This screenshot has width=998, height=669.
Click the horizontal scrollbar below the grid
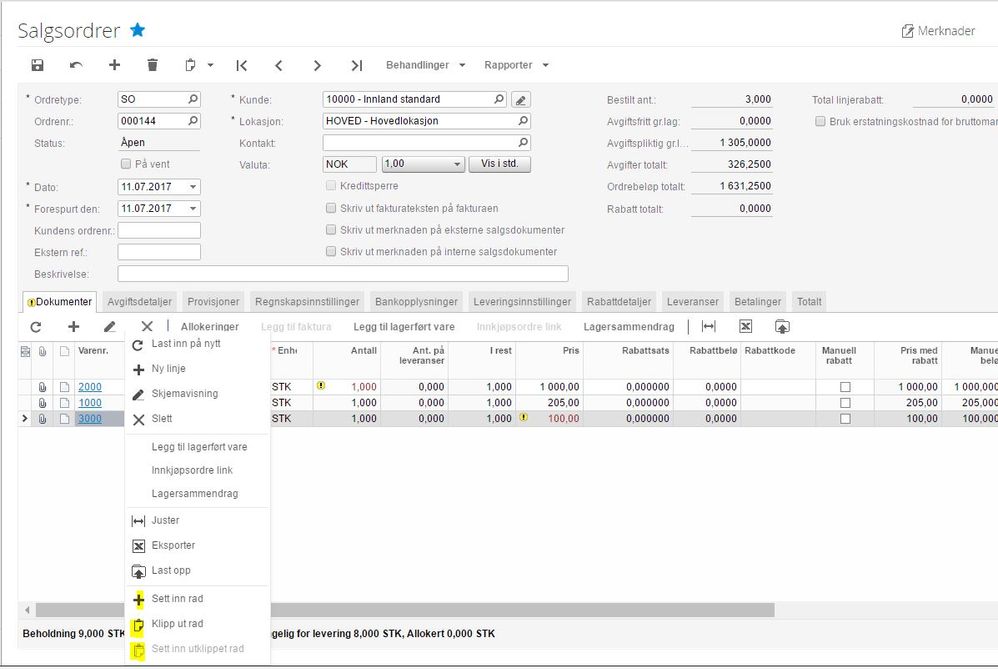pos(400,609)
